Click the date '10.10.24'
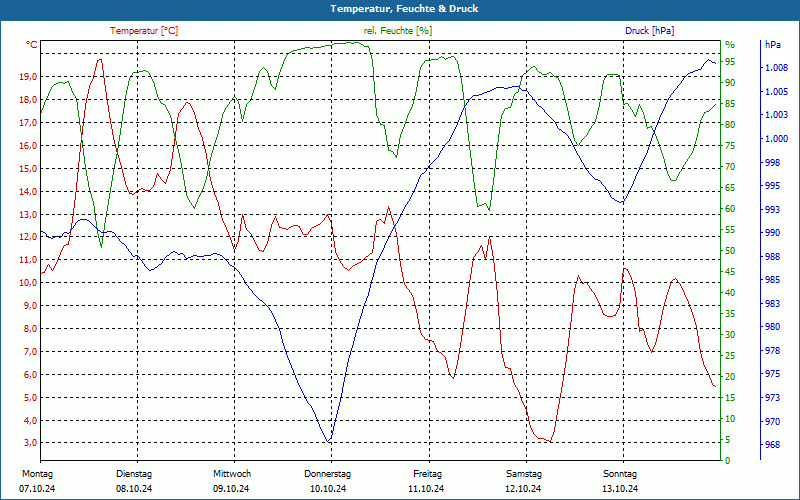The height and width of the screenshot is (500, 800). [x=328, y=489]
